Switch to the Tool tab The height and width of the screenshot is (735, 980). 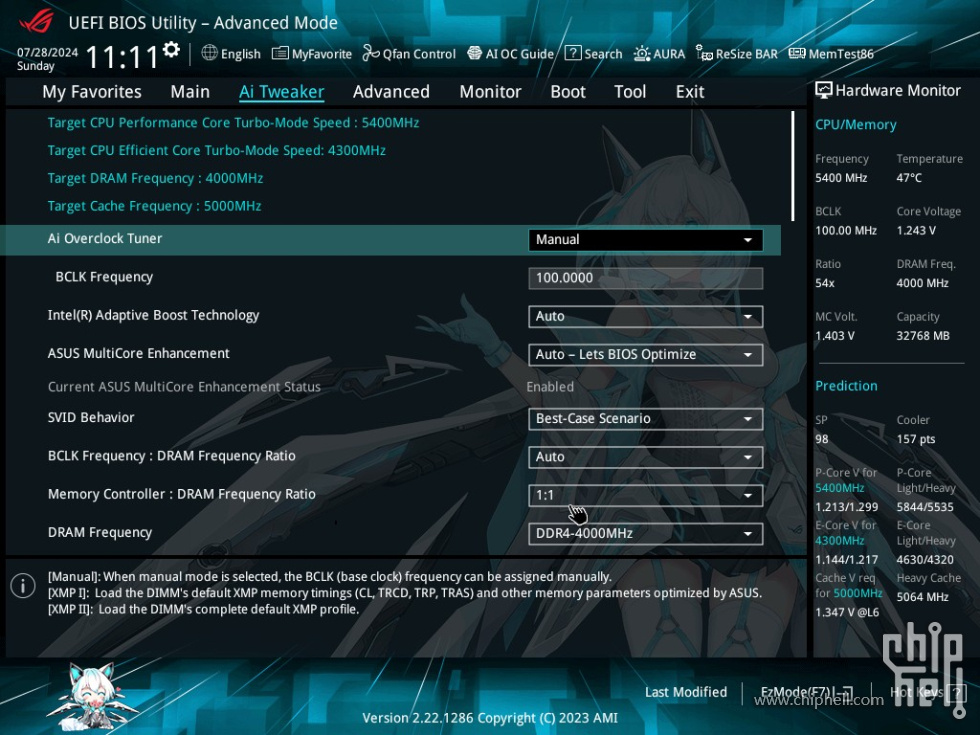pos(630,92)
